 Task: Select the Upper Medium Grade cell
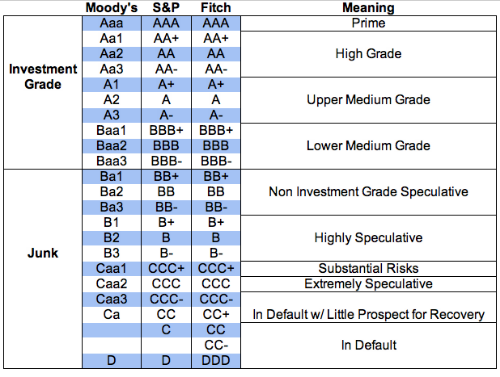click(368, 100)
